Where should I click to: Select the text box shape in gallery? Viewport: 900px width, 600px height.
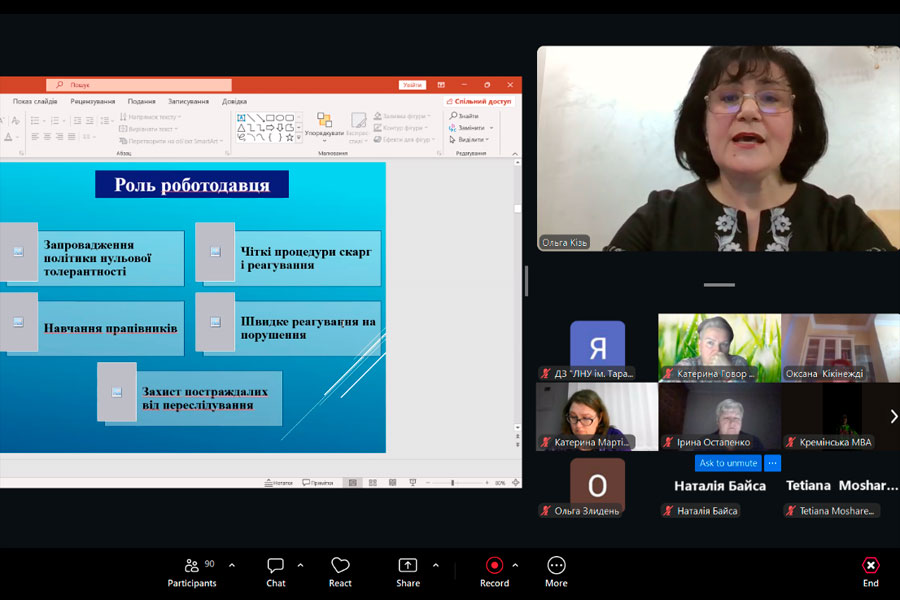click(x=241, y=118)
